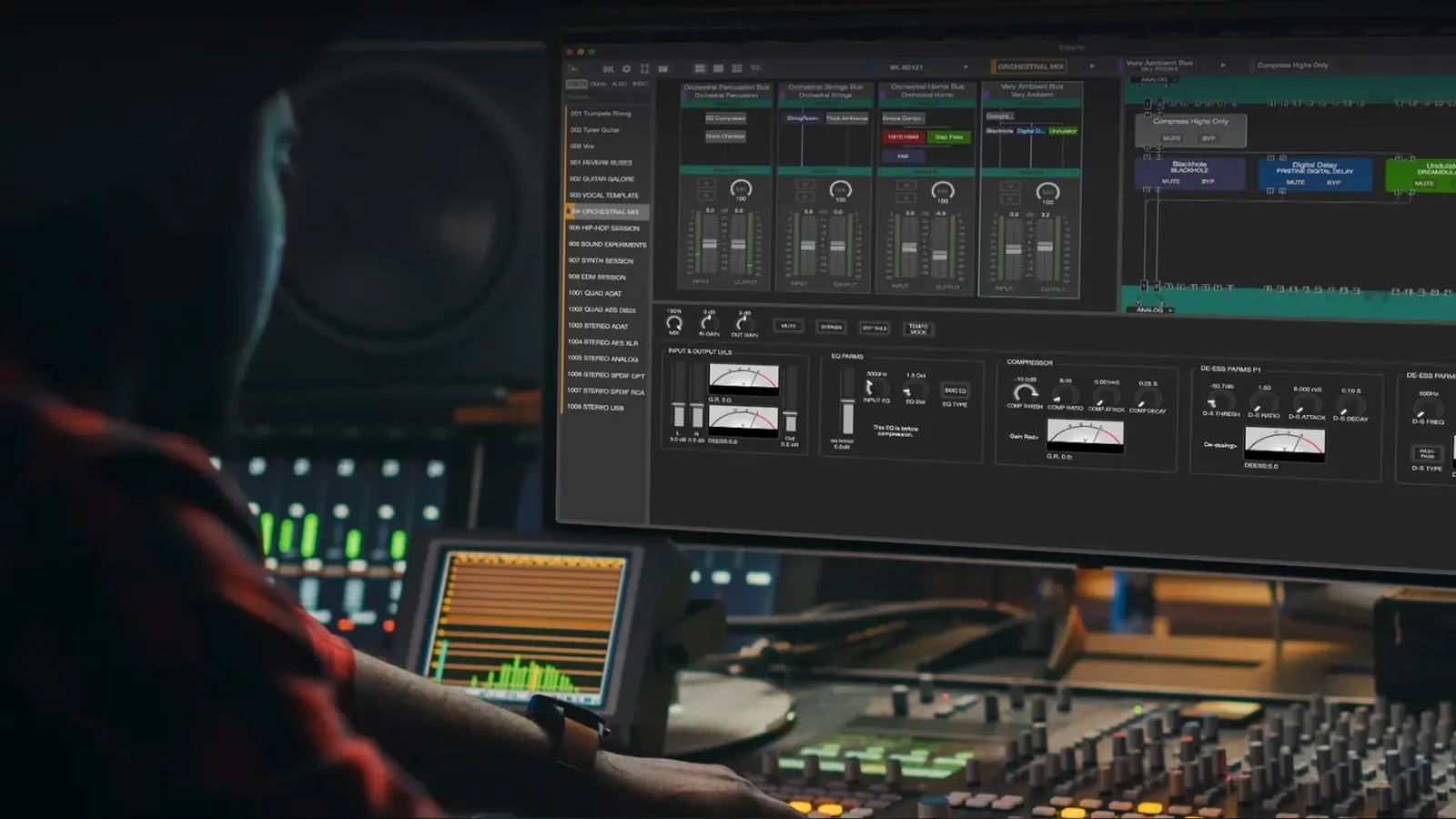This screenshot has height=819, width=1456.
Task: Open the red H910 H949 effect block
Action: 903,137
